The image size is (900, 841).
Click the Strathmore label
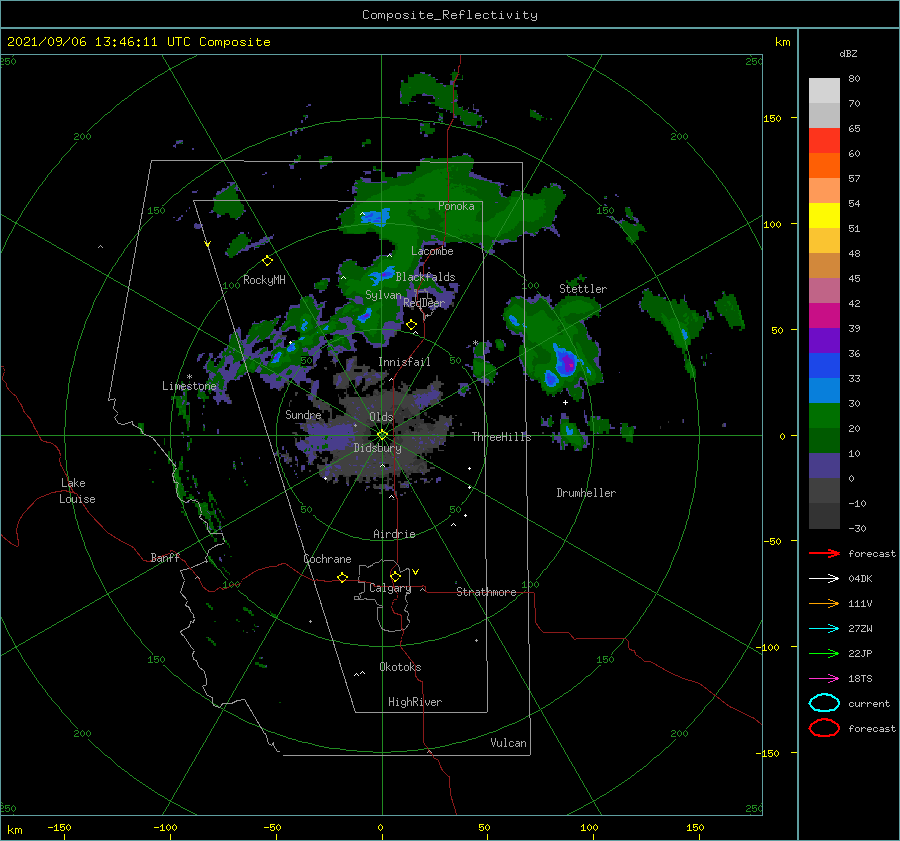[x=486, y=592]
